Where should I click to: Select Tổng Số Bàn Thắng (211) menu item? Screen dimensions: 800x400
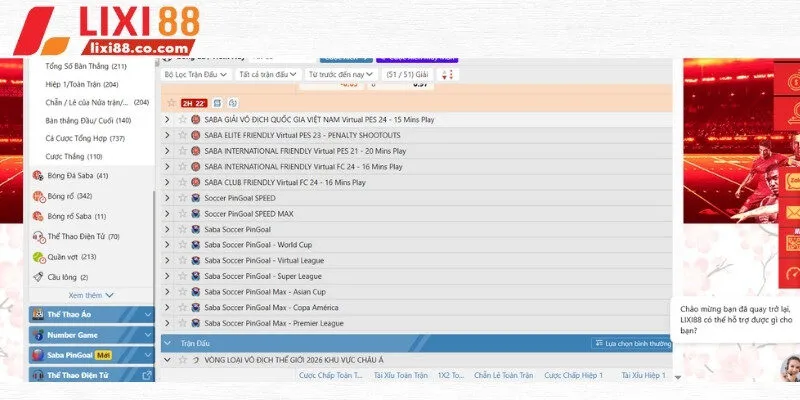(85, 66)
